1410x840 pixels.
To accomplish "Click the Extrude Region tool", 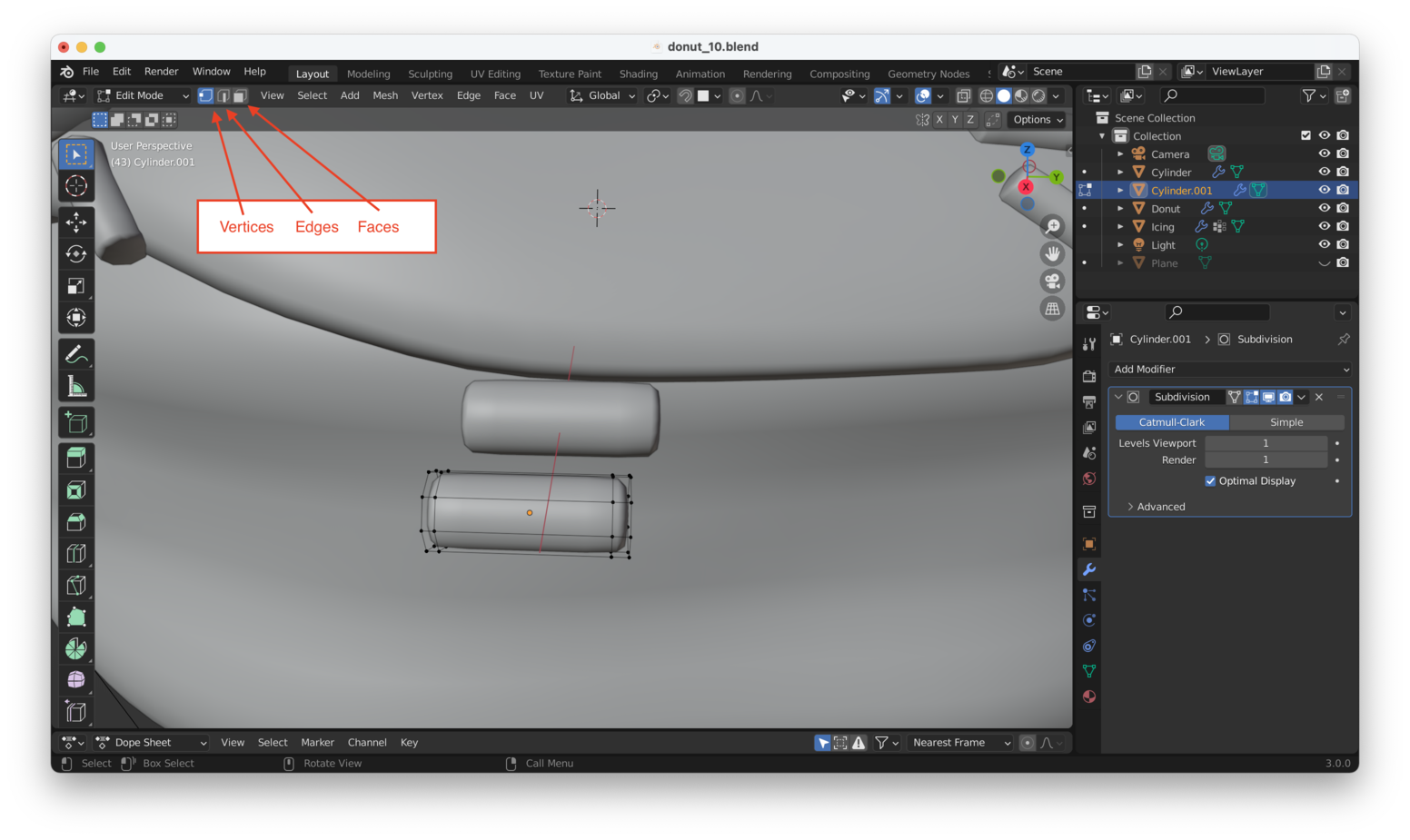I will point(76,458).
